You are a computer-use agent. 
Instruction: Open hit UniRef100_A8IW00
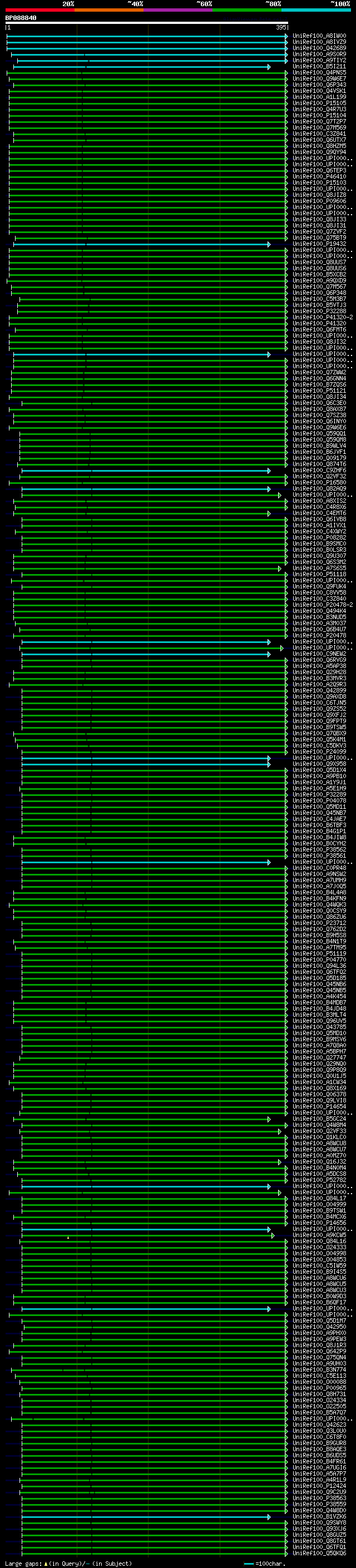click(x=319, y=37)
